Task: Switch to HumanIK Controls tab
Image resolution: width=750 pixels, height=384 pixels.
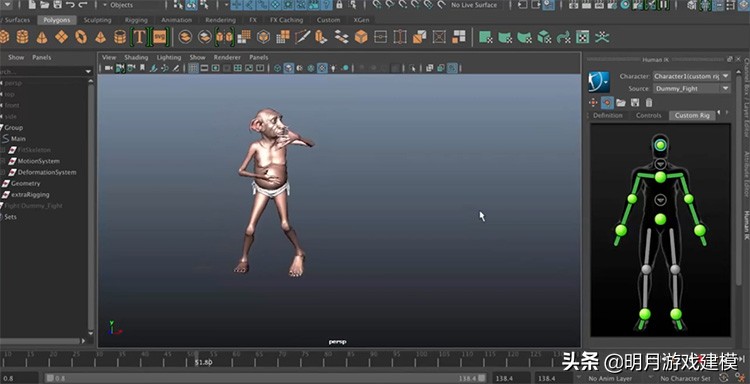Action: (648, 115)
